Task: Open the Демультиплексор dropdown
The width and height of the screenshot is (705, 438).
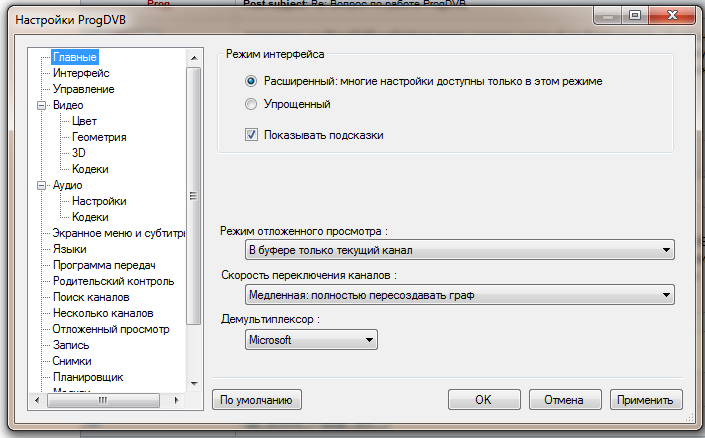Action: [311, 340]
